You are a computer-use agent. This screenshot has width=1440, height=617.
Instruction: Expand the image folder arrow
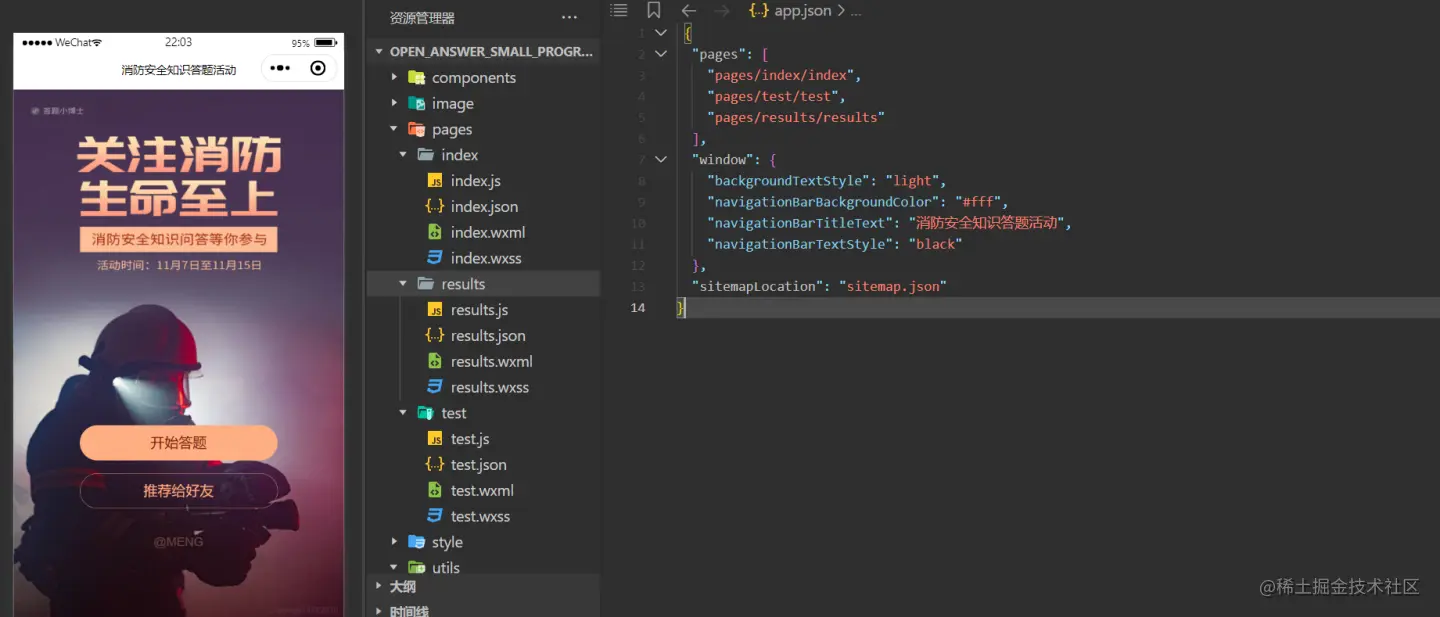point(394,103)
